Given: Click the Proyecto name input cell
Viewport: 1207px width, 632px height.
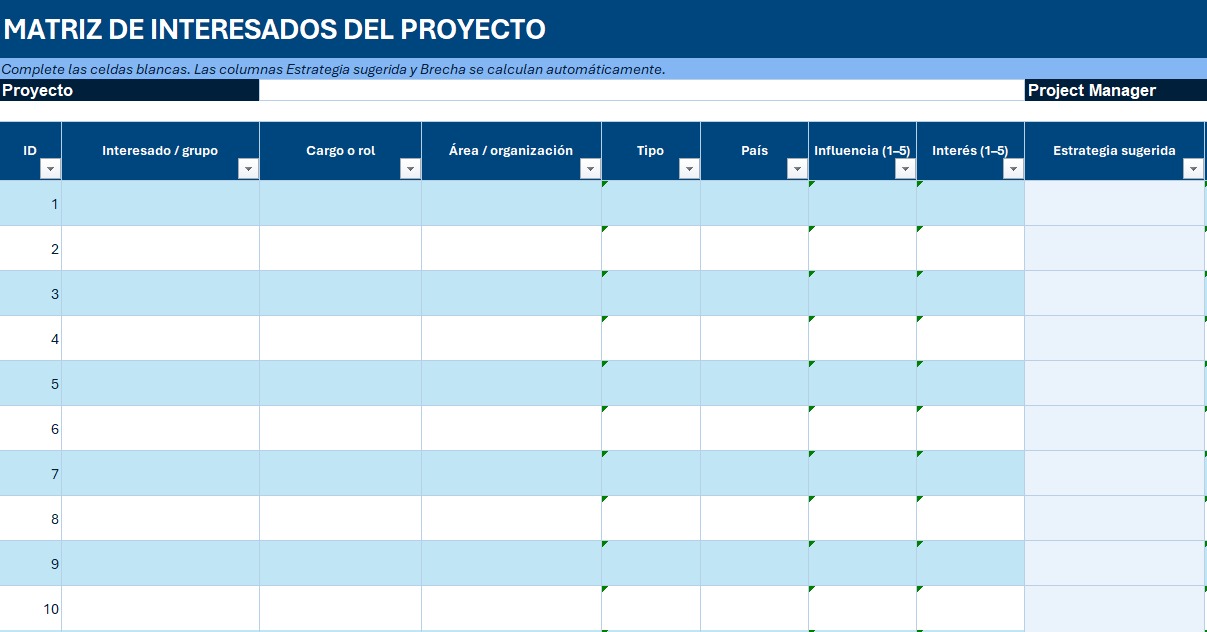Looking at the screenshot, I should [642, 90].
